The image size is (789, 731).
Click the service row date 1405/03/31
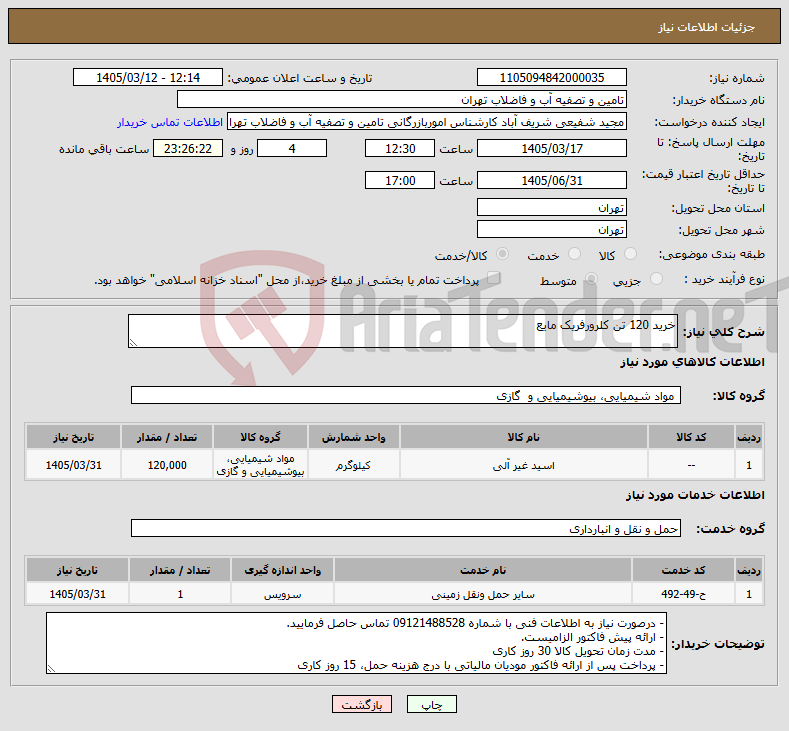click(77, 594)
